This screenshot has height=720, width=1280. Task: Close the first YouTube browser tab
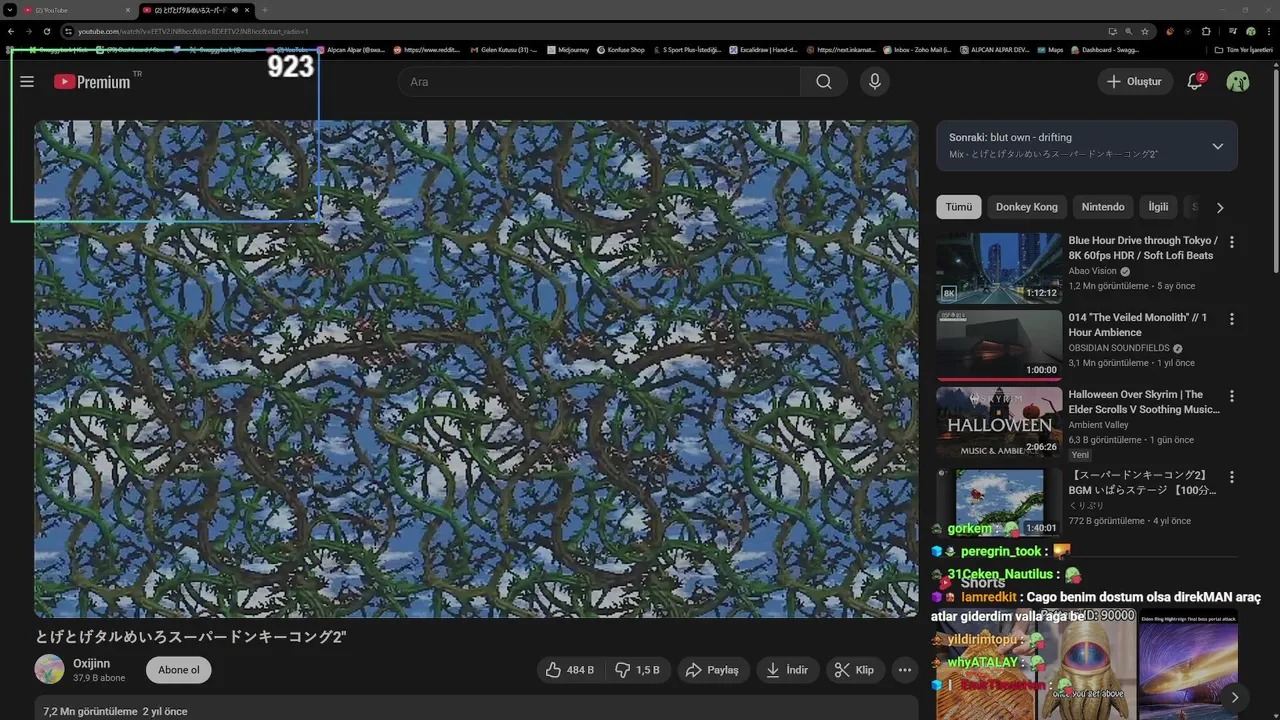[128, 10]
